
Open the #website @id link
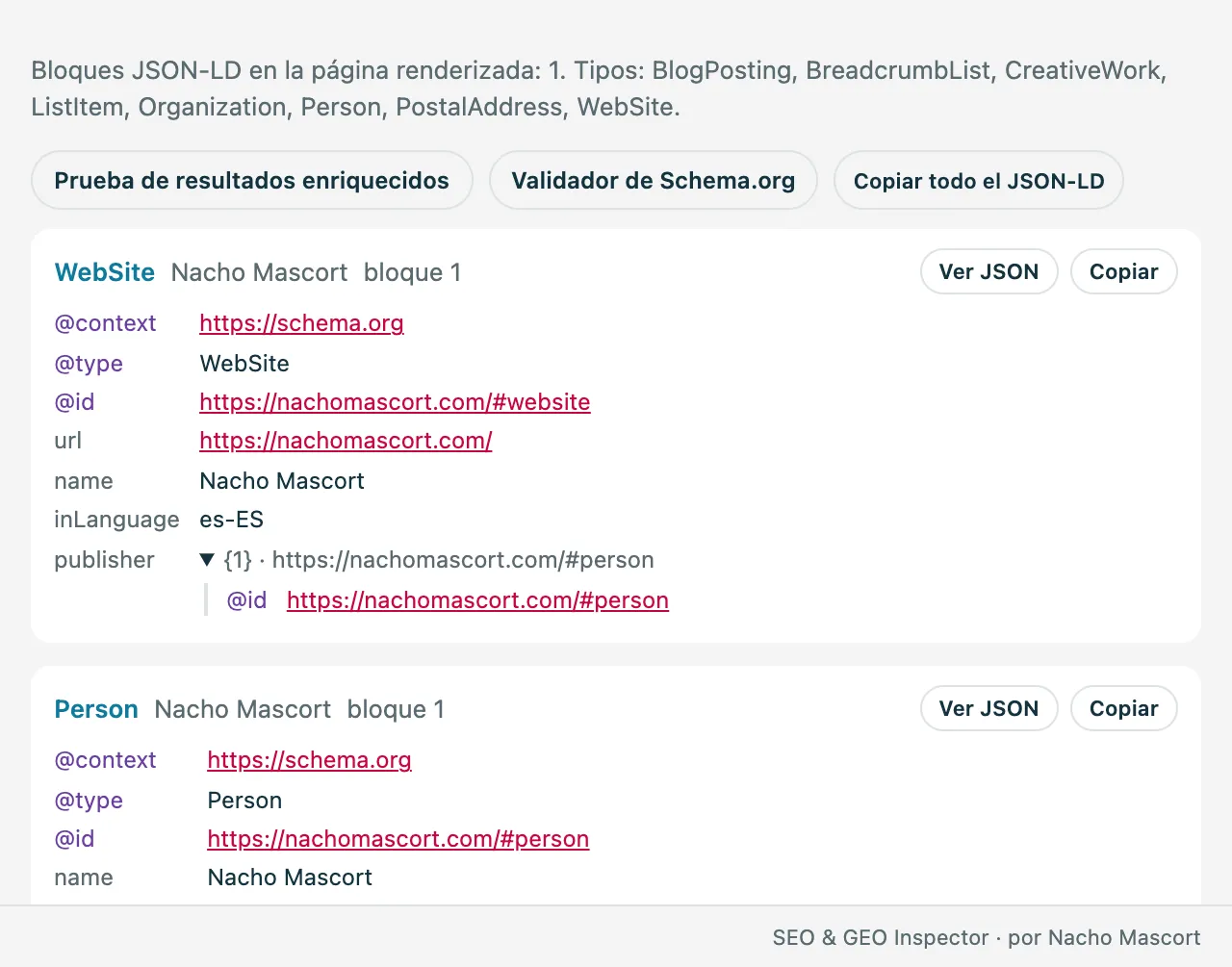395,402
